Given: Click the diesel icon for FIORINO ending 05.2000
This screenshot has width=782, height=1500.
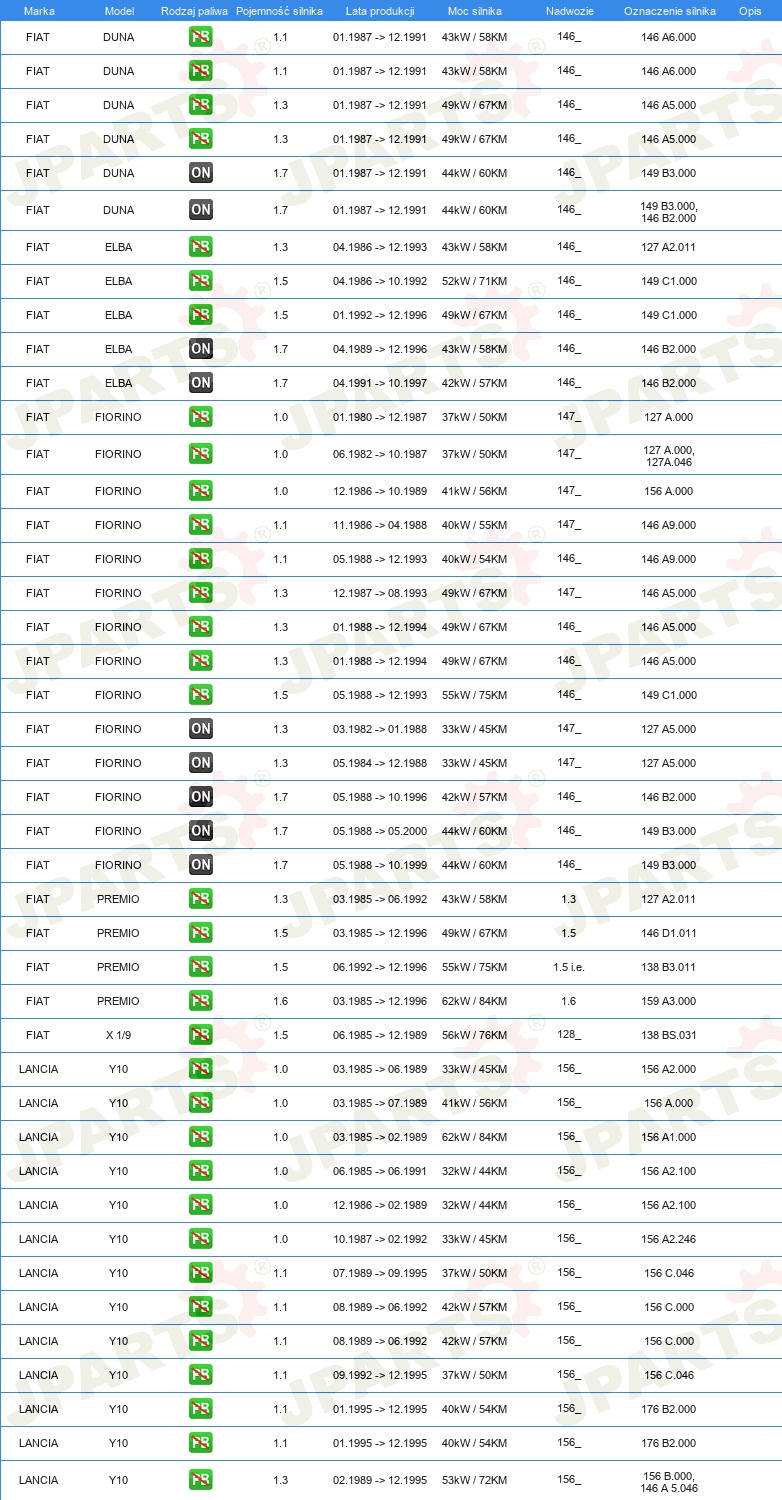Looking at the screenshot, I should (x=201, y=831).
